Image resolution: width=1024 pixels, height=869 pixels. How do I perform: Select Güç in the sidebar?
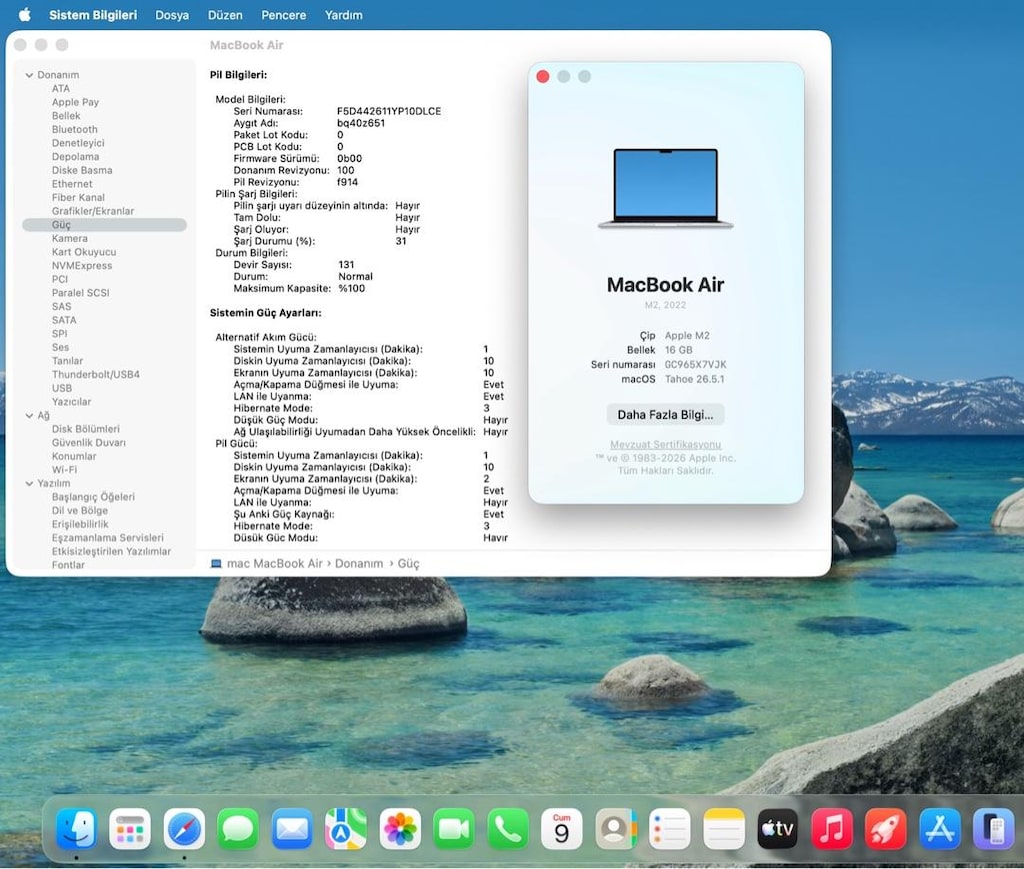coord(104,225)
